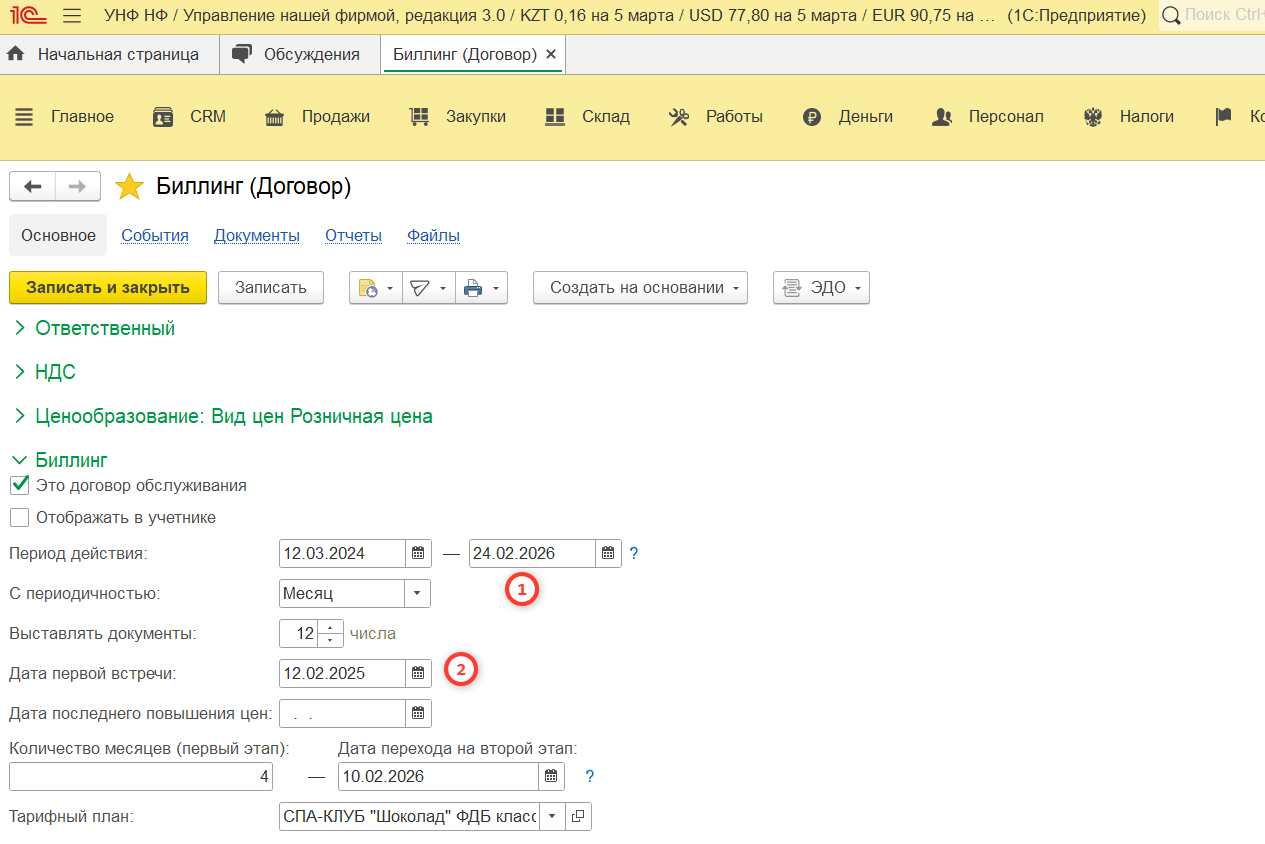Open the print icon dropdown
The height and width of the screenshot is (844, 1265).
click(481, 288)
